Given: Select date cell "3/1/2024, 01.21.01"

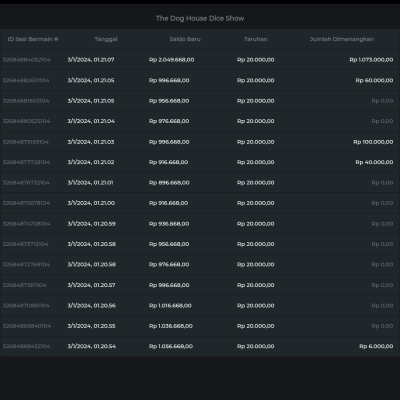Looking at the screenshot, I should 90,183.
